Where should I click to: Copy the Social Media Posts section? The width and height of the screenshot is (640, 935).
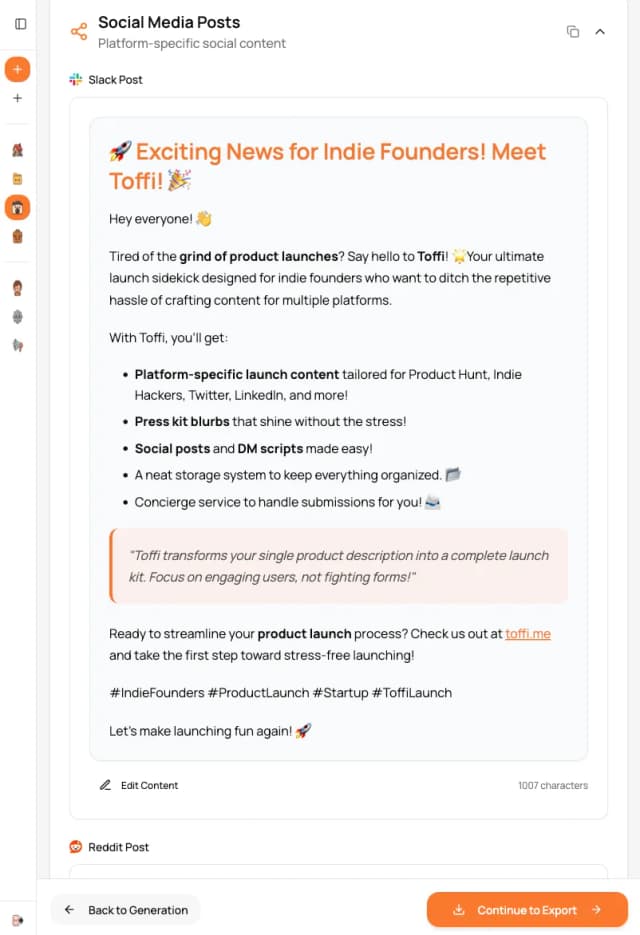pos(573,32)
